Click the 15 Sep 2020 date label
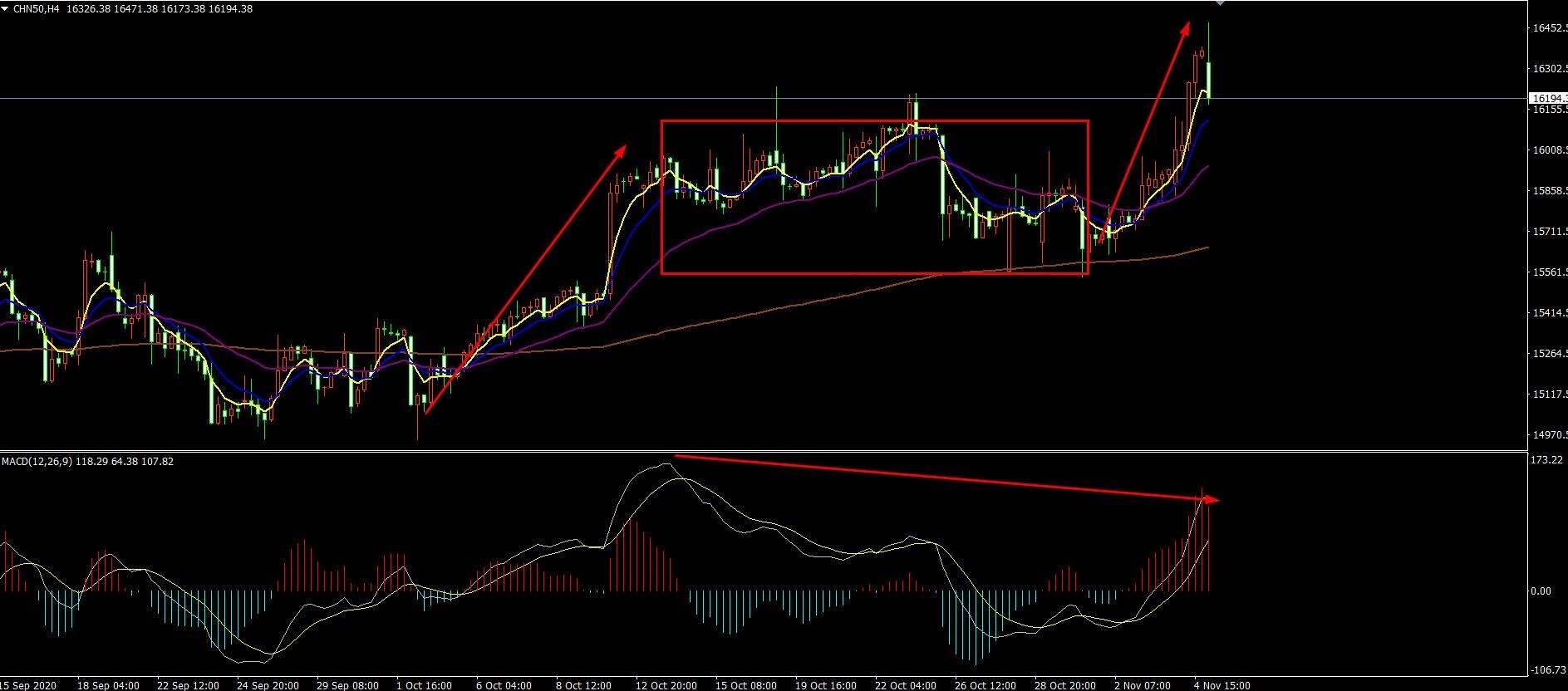Screen dimensions: 1568x691 pyautogui.click(x=30, y=685)
